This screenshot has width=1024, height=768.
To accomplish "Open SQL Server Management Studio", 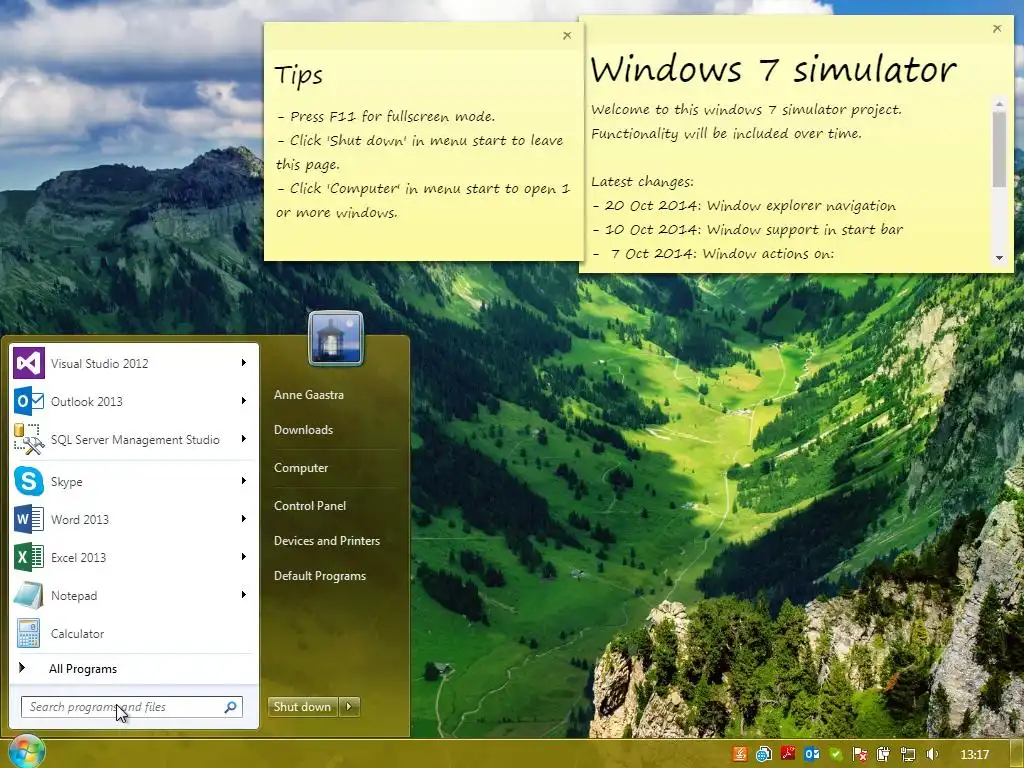I will coord(134,439).
